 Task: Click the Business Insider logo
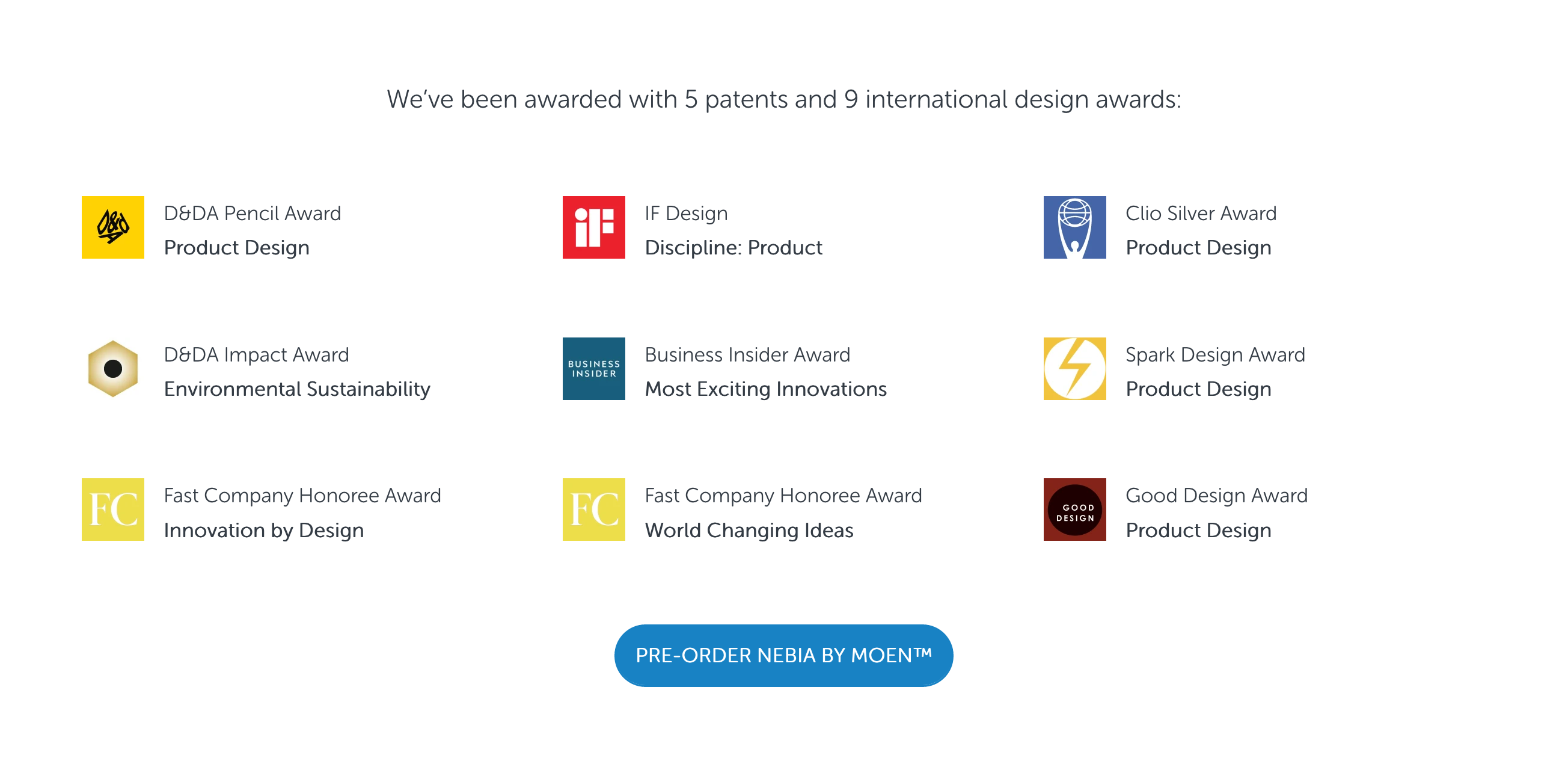[x=593, y=369]
